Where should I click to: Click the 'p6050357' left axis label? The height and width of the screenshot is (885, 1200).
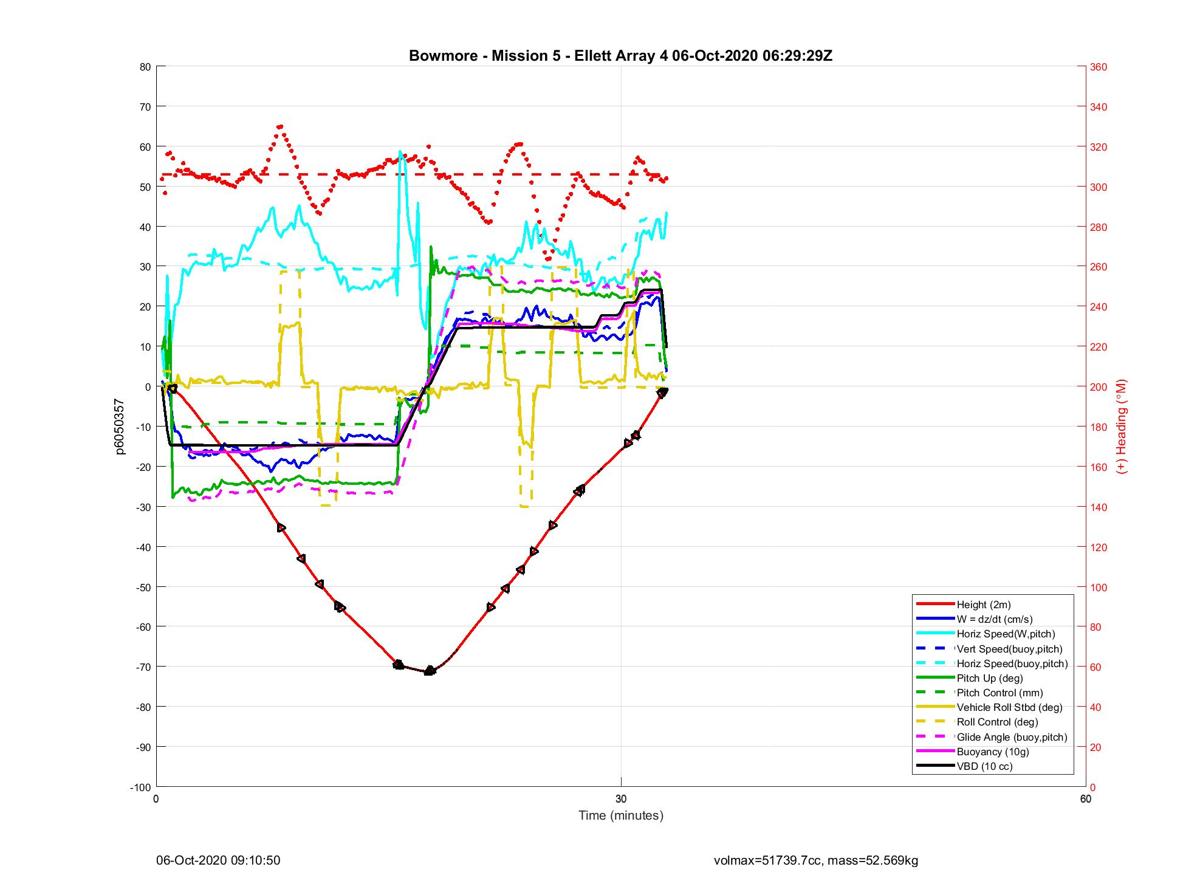pos(120,426)
